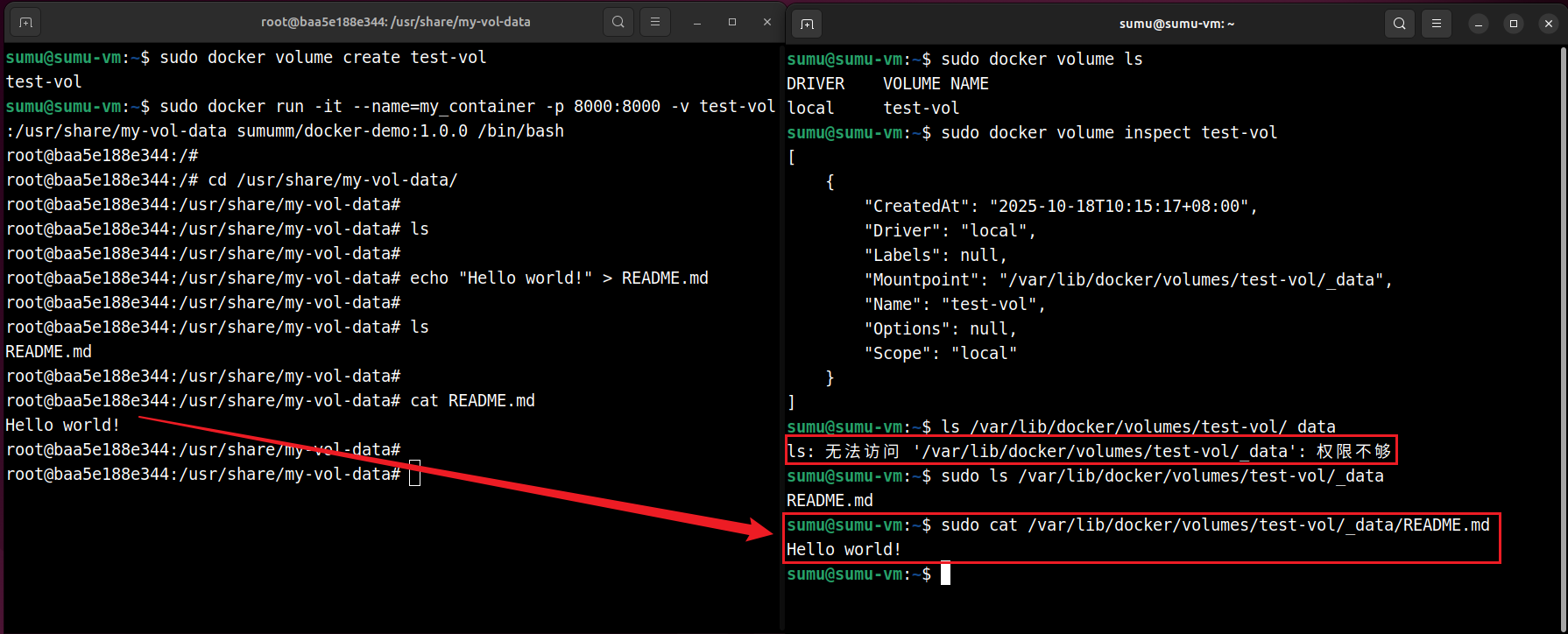Click the 'docker volume create test-vol' command line
The image size is (1568, 634).
point(322,58)
